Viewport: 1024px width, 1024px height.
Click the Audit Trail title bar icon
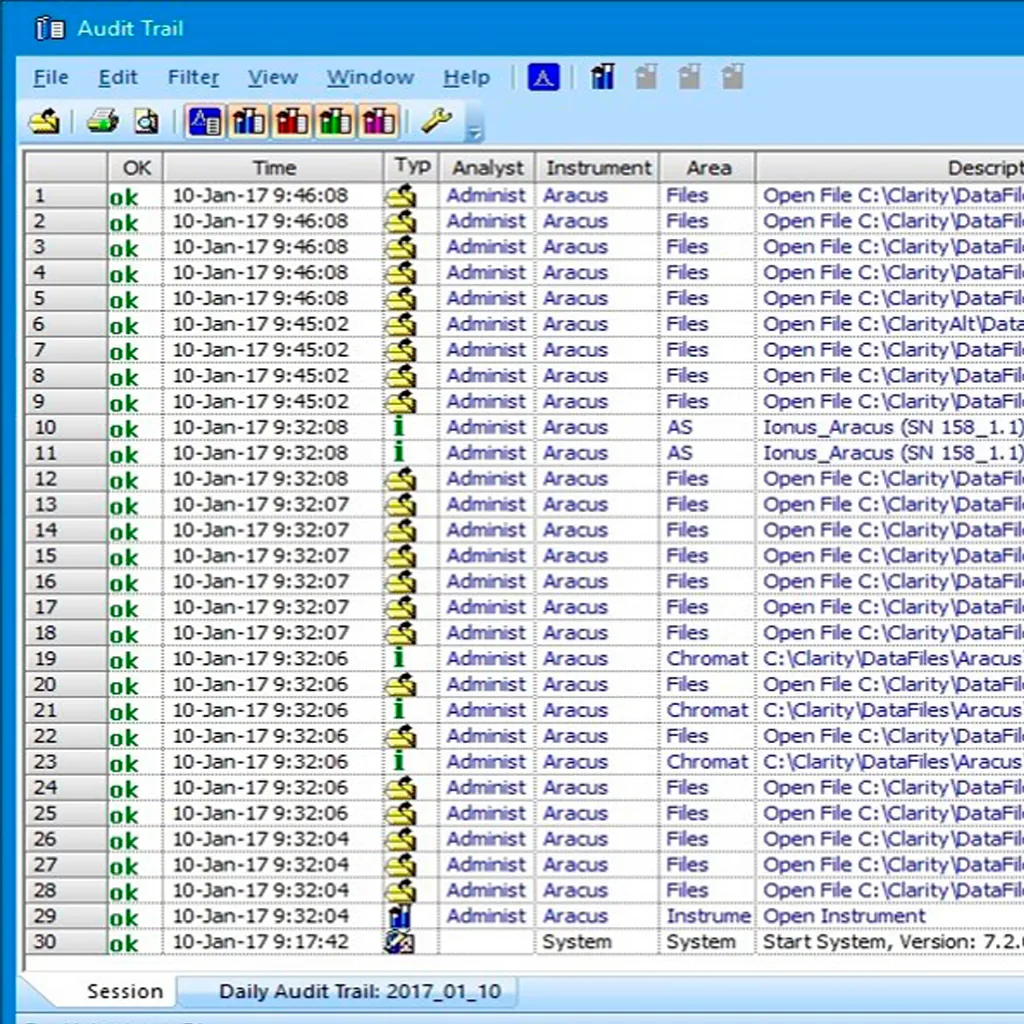50,29
